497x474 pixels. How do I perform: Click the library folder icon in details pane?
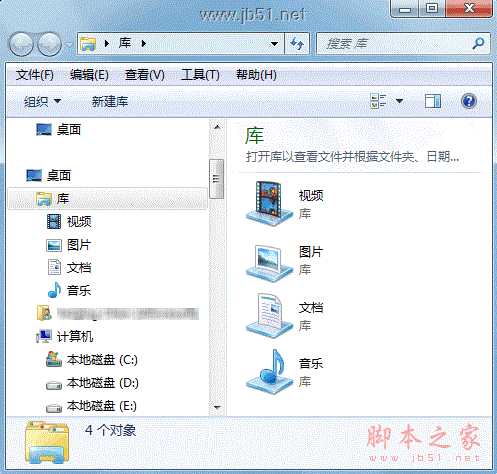[x=47, y=443]
